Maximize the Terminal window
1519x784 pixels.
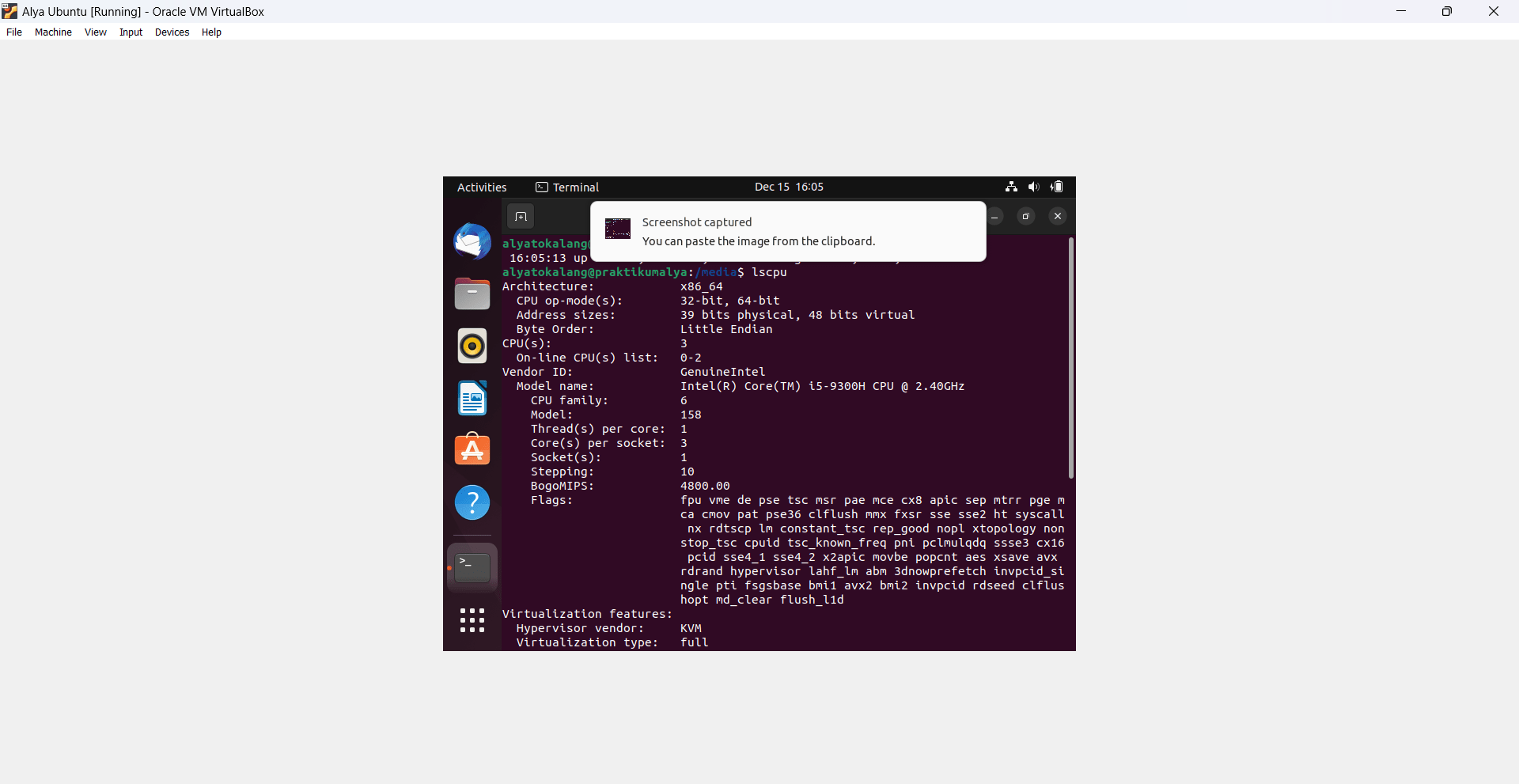[x=1026, y=216]
